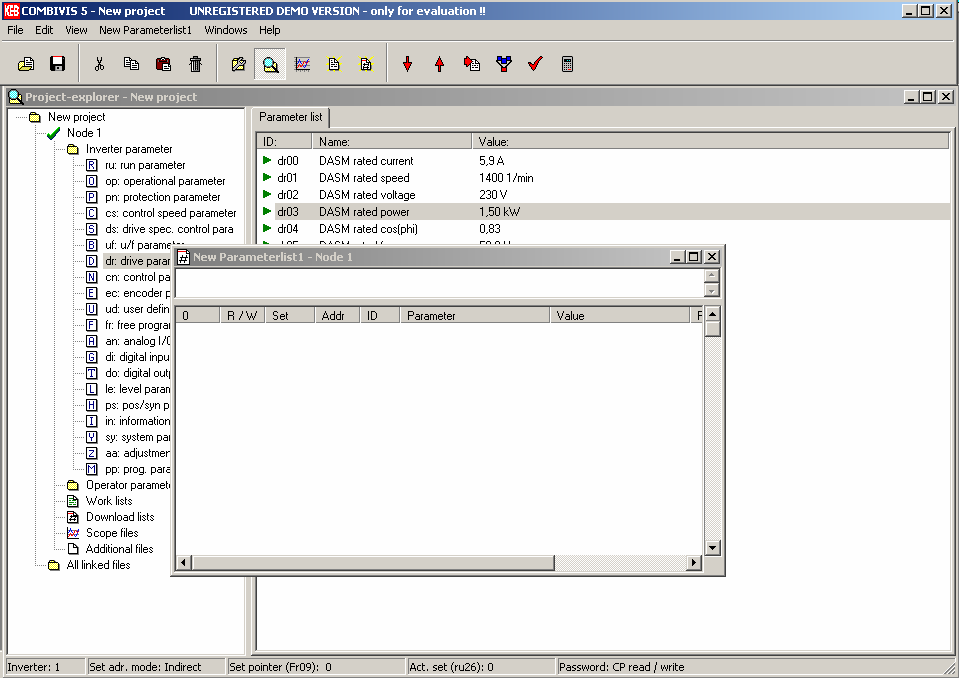Click the G icon of digital input group
This screenshot has width=959, height=678.
click(91, 357)
